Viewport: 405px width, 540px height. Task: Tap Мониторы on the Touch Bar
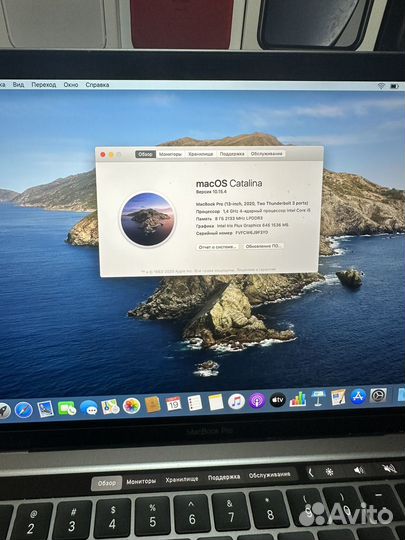[x=141, y=481]
